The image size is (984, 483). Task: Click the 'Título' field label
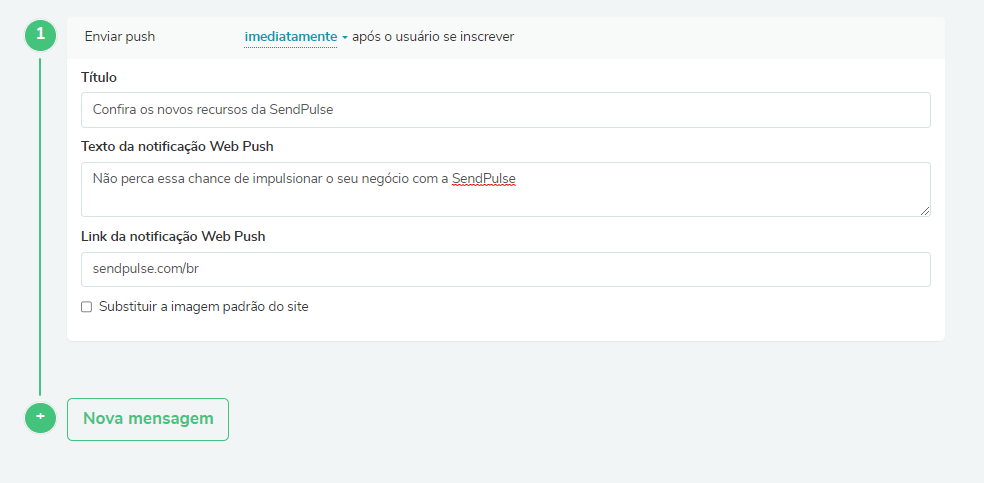coord(99,77)
